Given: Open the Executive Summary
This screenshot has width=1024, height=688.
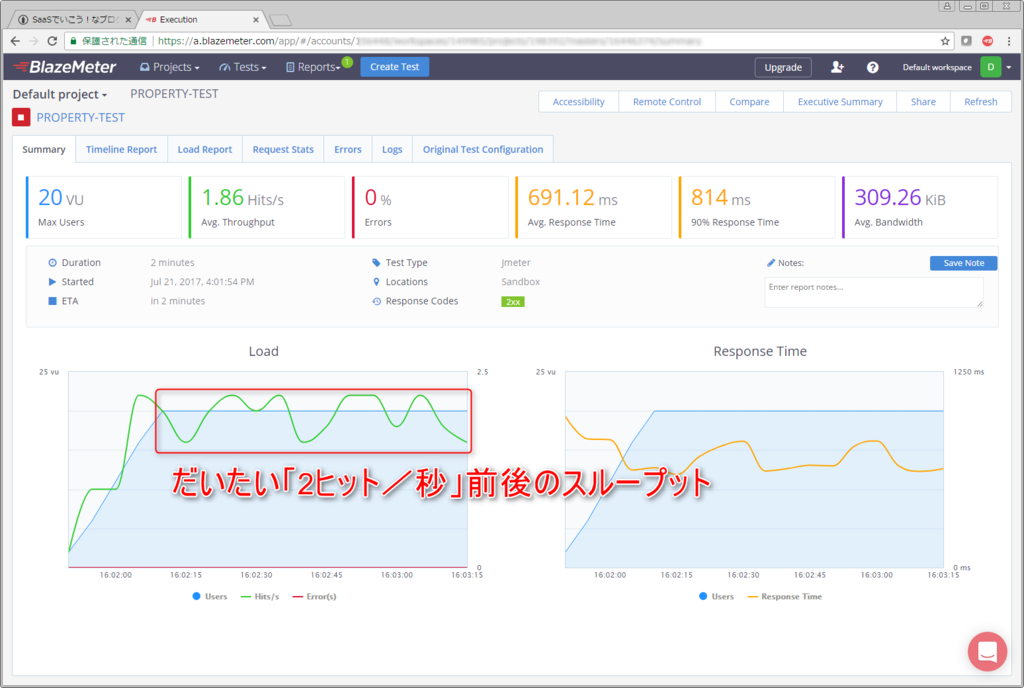Looking at the screenshot, I should [x=840, y=101].
